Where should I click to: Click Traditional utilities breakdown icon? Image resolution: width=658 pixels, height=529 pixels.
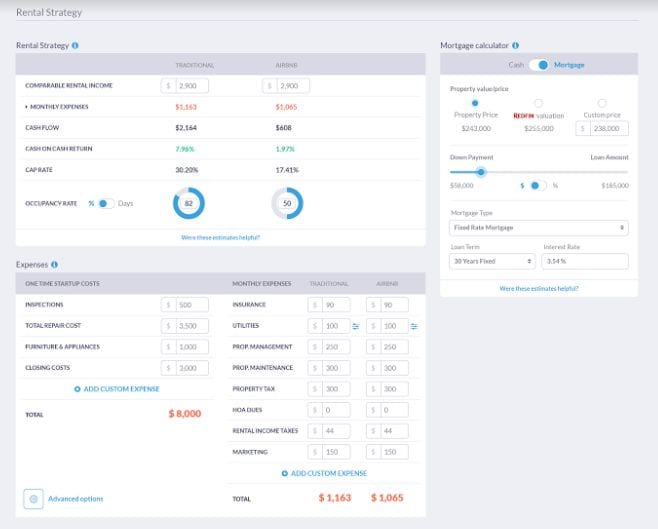[x=355, y=326]
